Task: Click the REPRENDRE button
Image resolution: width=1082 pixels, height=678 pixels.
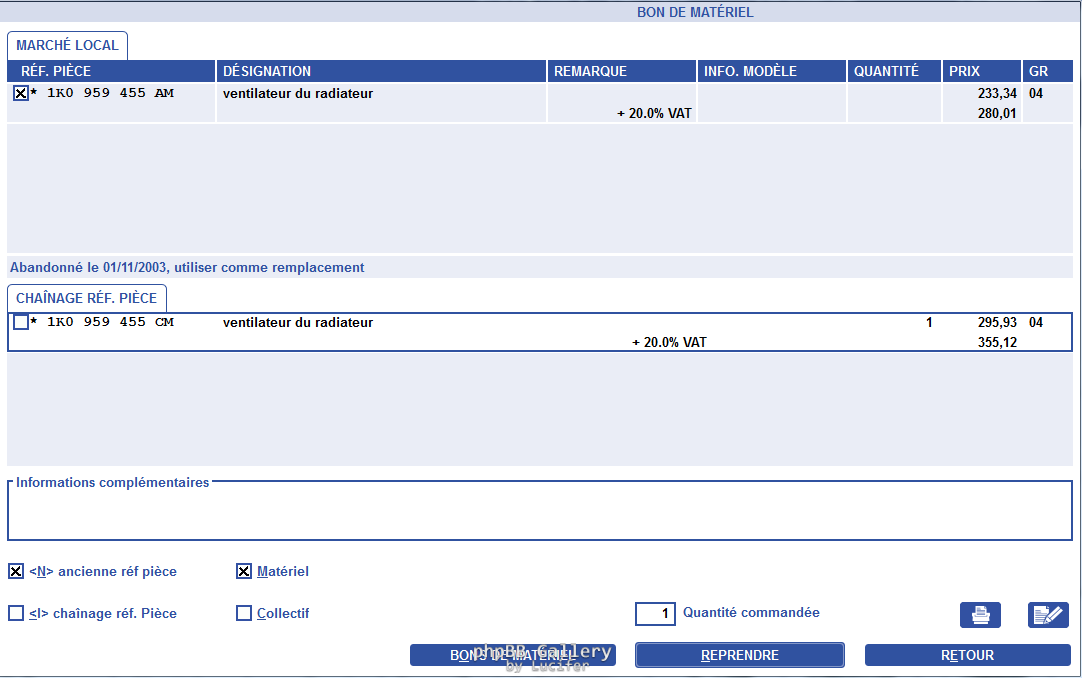Action: 739,655
